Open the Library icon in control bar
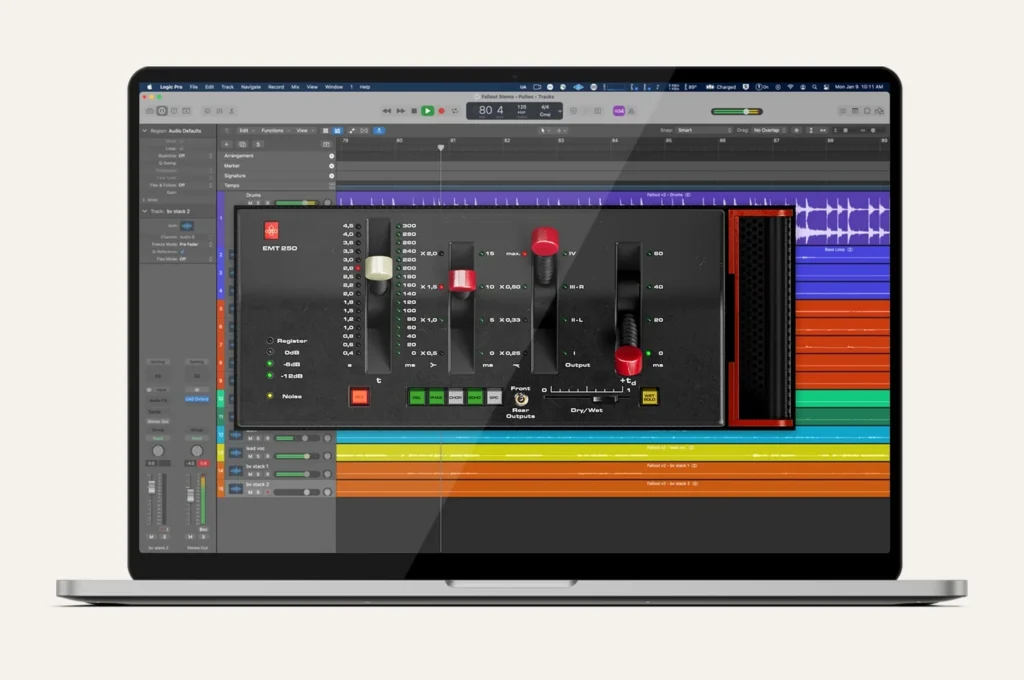The height and width of the screenshot is (680, 1024). pyautogui.click(x=150, y=111)
